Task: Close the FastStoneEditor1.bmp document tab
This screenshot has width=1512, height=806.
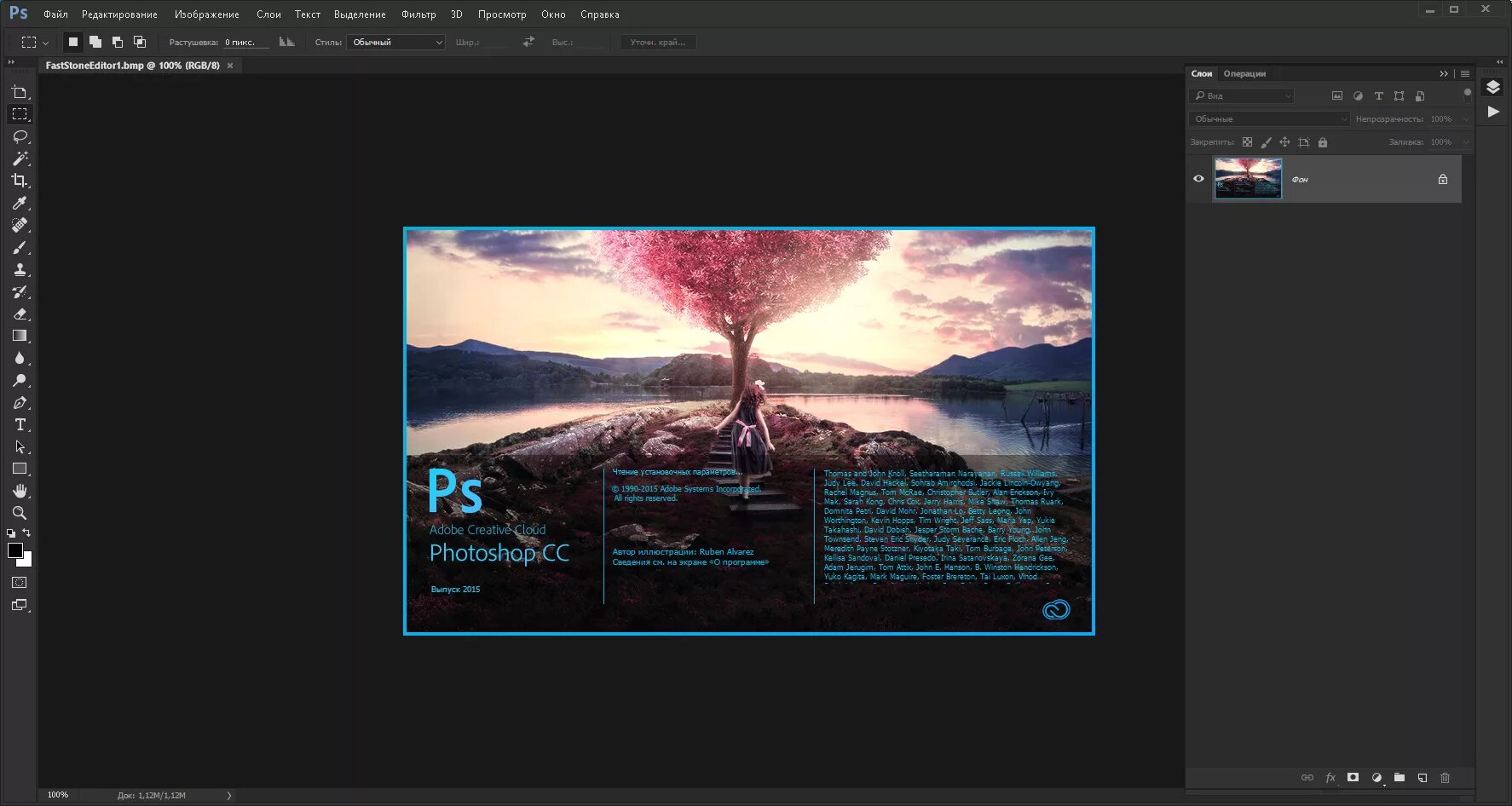Action: pyautogui.click(x=230, y=66)
